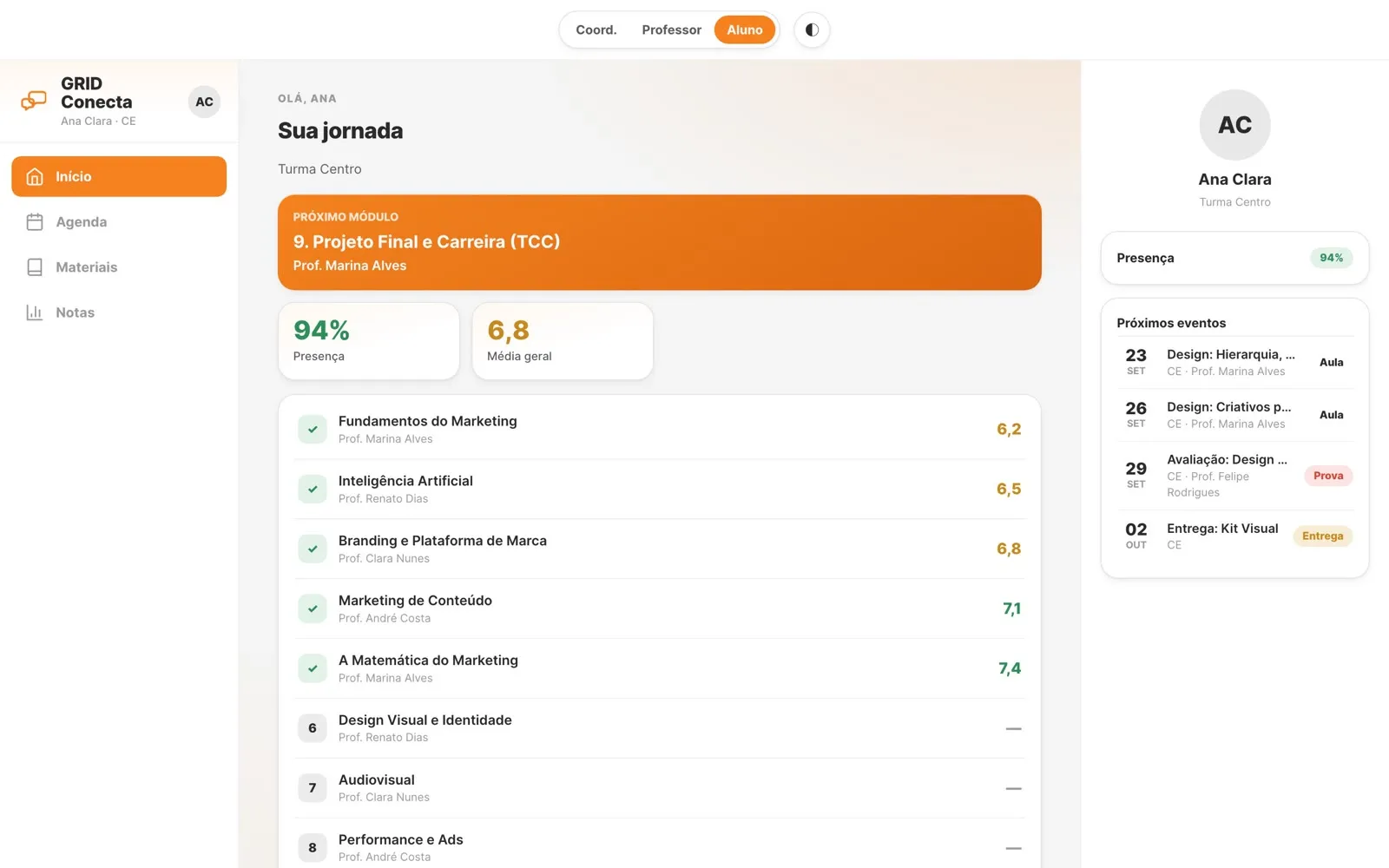Click the number 8 badge for Performance e Ads
The width and height of the screenshot is (1389, 868).
(x=313, y=848)
